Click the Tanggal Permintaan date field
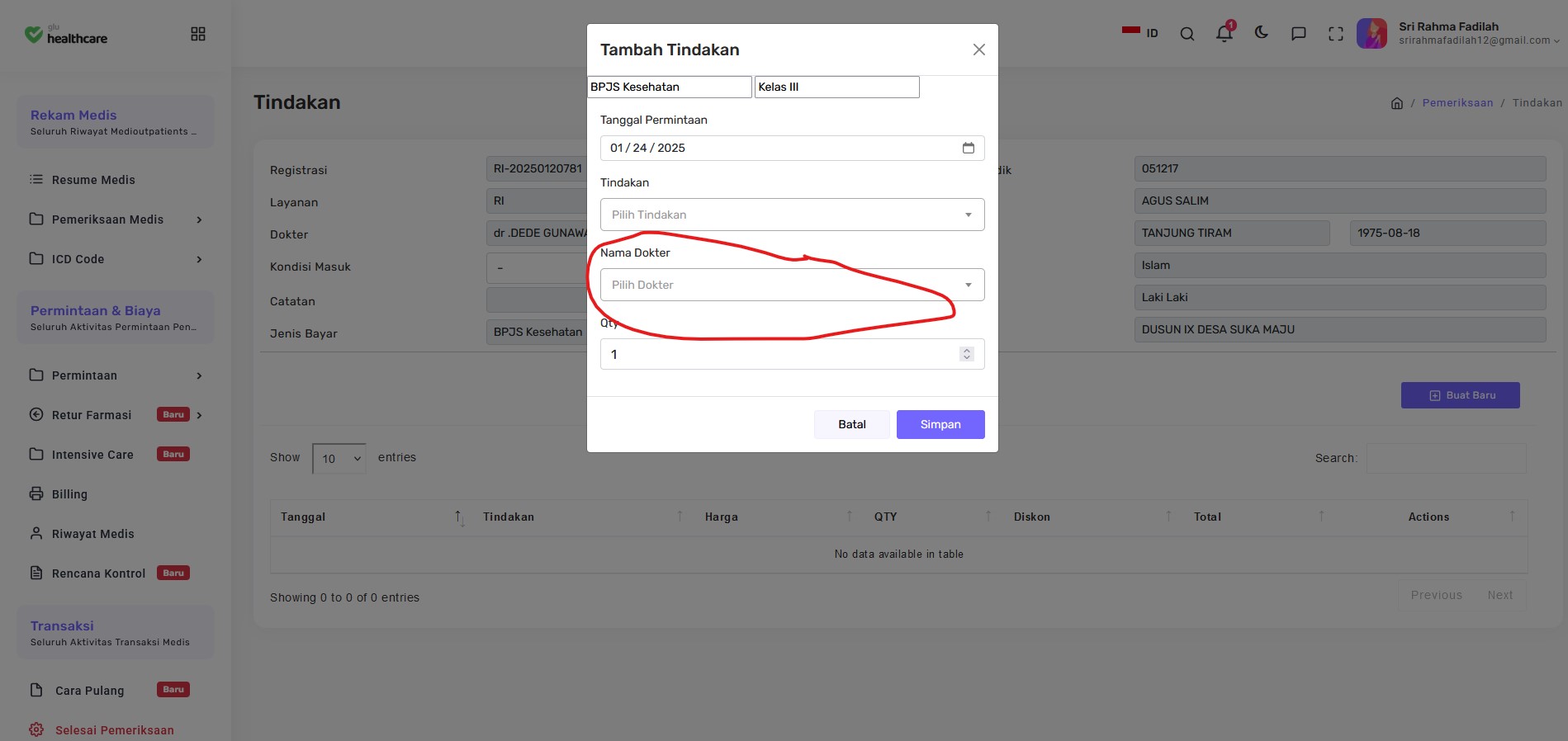The height and width of the screenshot is (741, 1568). coord(792,148)
